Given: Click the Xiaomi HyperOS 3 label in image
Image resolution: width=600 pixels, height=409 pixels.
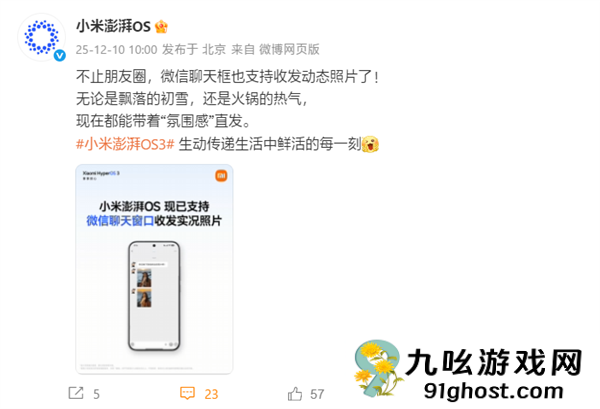Looking at the screenshot, I should tap(101, 173).
